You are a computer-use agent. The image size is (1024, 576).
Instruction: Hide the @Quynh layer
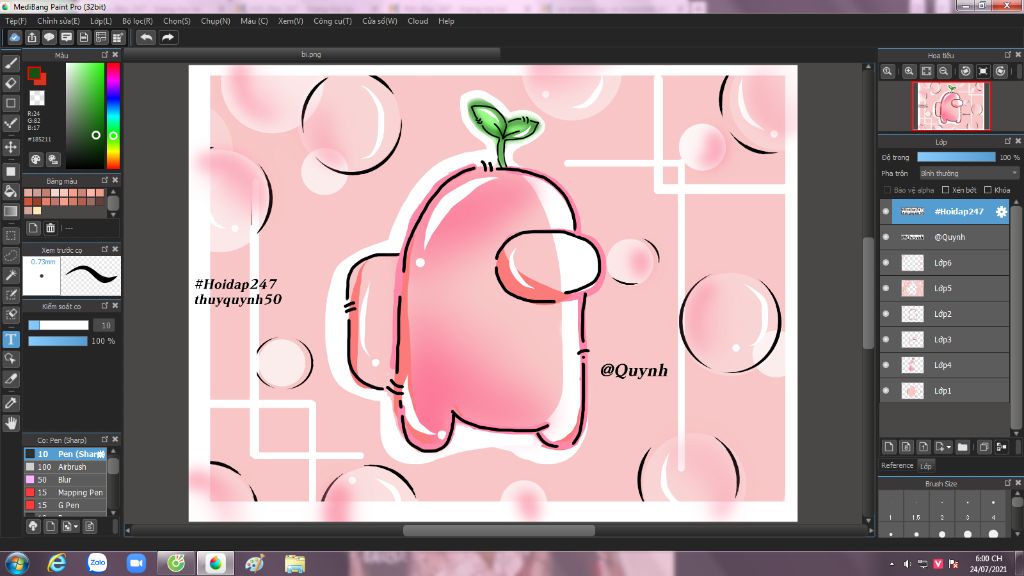pyautogui.click(x=886, y=237)
